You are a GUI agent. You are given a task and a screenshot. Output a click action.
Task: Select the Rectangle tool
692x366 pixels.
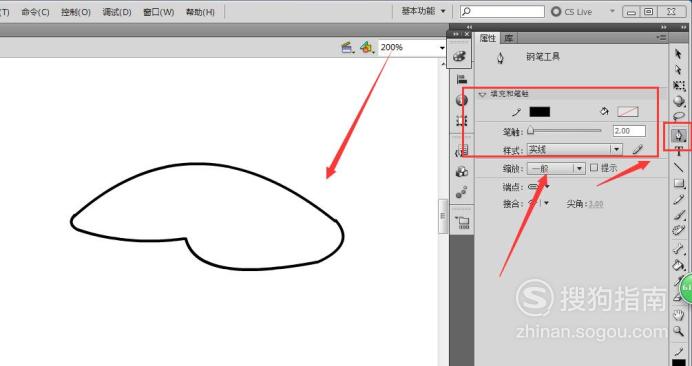click(x=678, y=183)
